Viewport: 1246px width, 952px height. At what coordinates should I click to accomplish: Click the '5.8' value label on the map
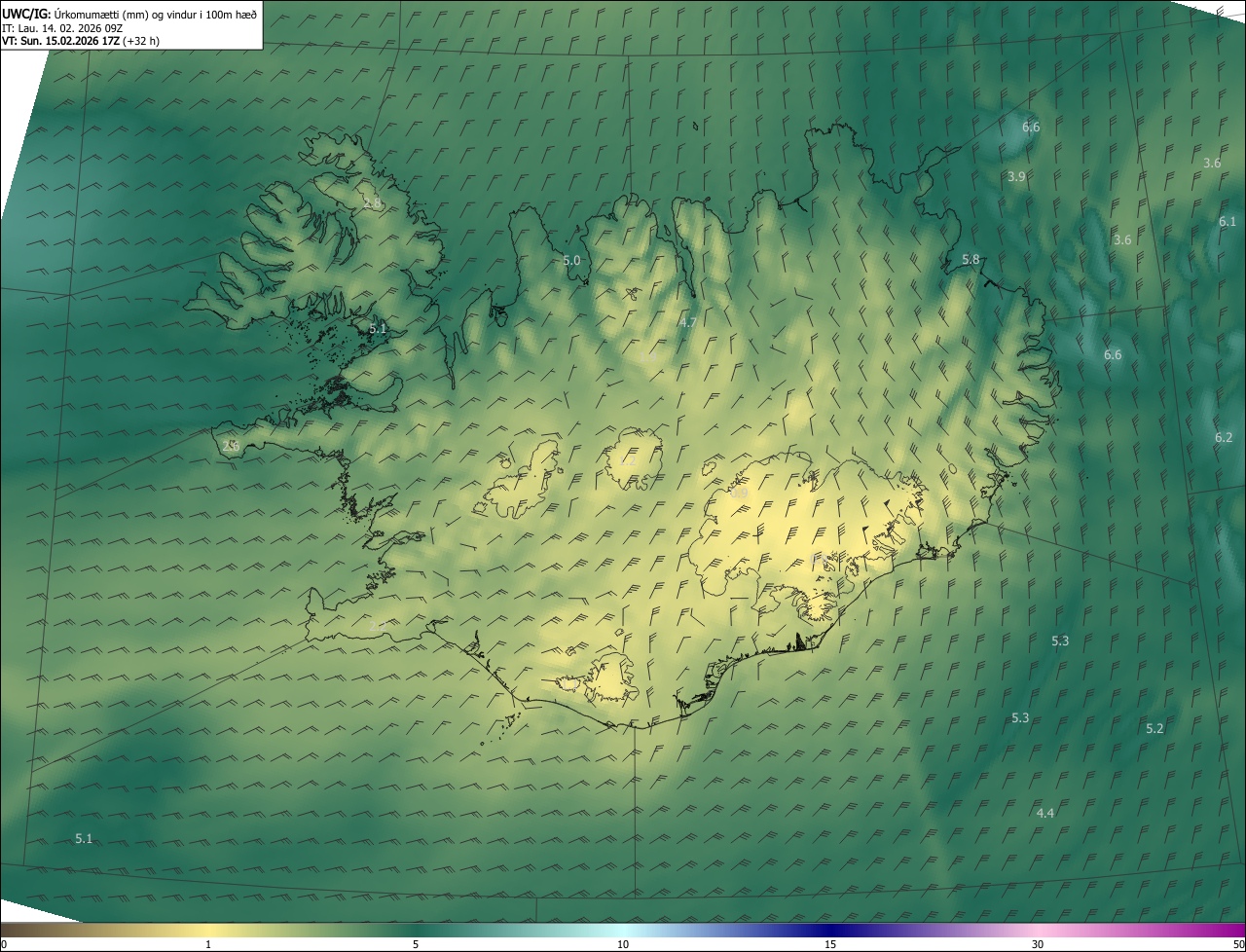tap(971, 260)
